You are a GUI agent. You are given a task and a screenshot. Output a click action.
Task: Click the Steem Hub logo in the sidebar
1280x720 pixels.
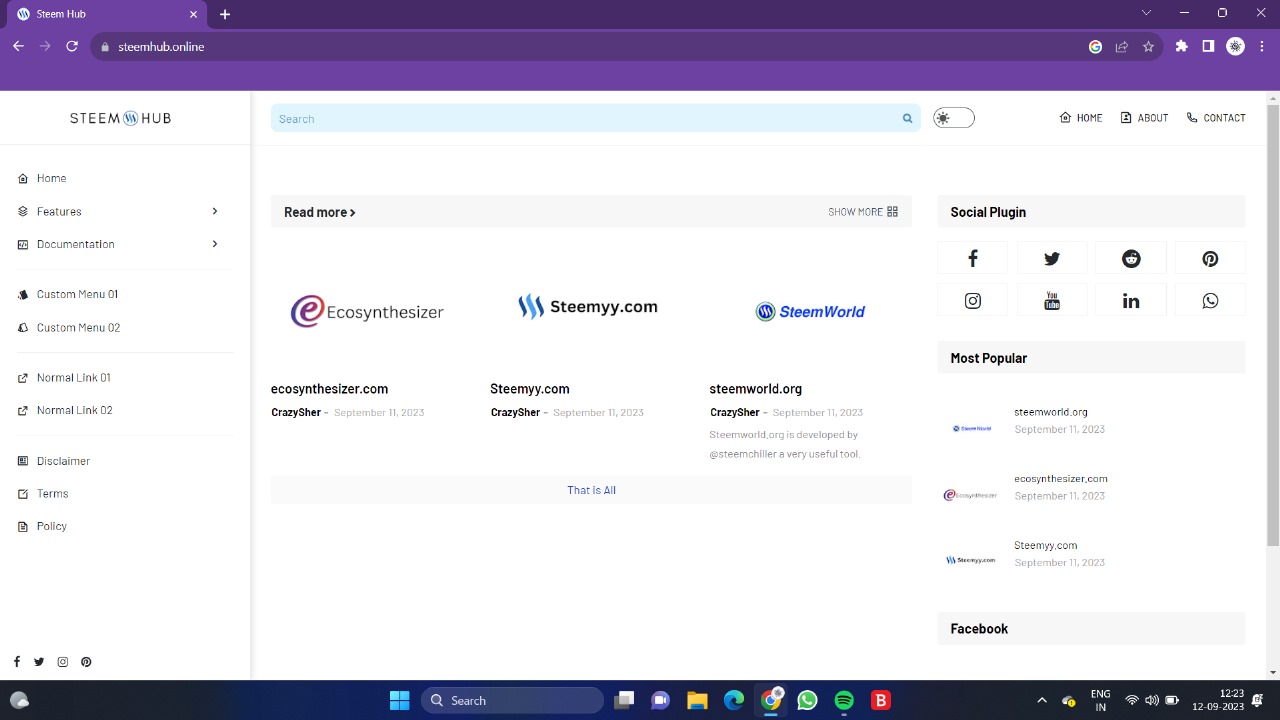click(121, 118)
